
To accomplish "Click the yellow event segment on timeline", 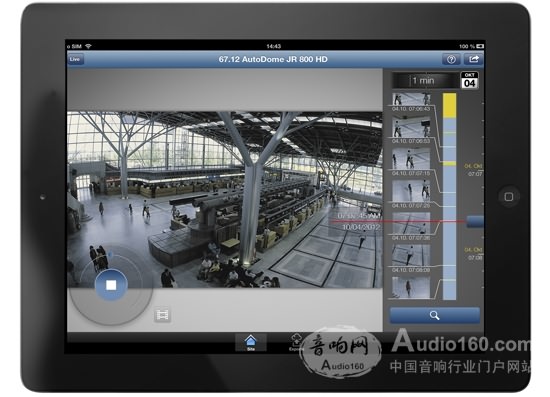I will 449,105.
